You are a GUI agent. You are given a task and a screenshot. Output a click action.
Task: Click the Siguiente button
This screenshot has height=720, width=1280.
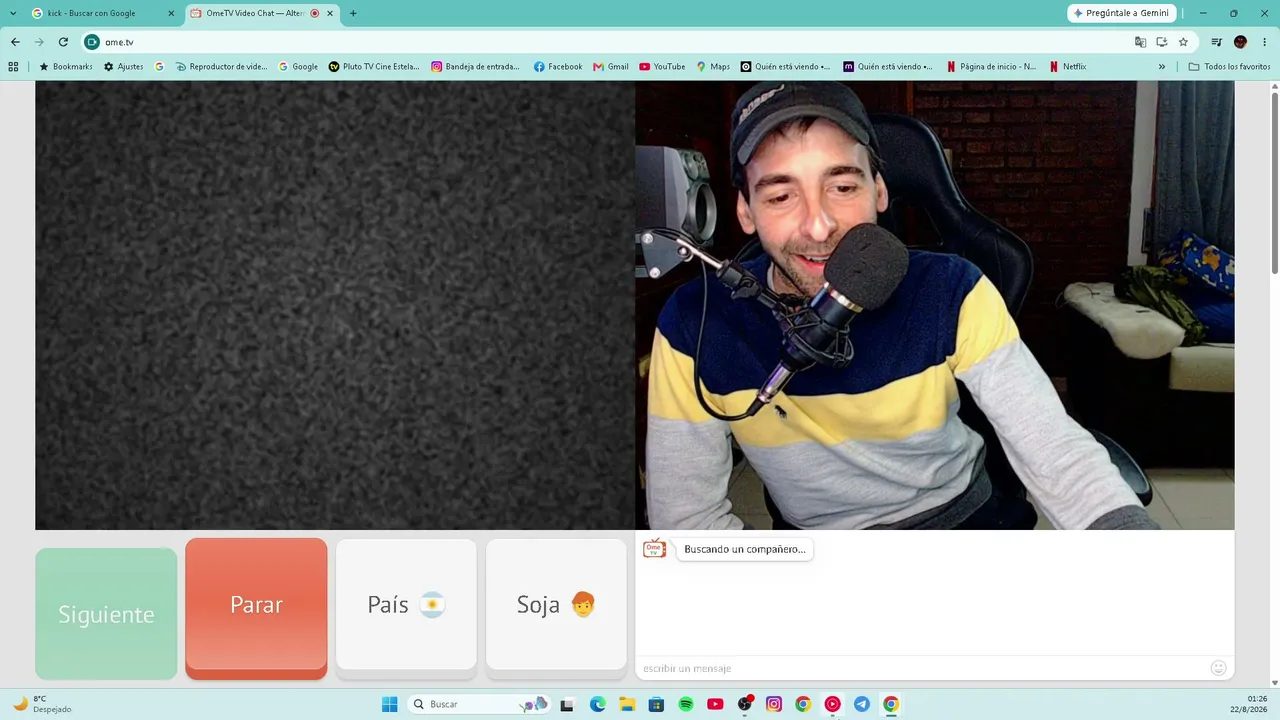click(106, 614)
